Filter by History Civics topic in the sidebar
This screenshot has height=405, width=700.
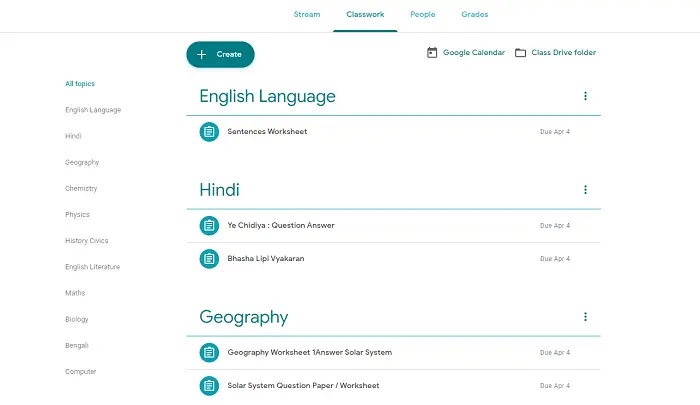coord(87,241)
